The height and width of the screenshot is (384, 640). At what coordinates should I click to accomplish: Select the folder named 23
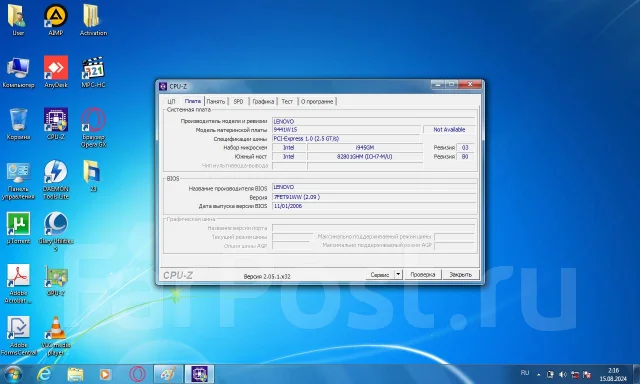coord(93,176)
